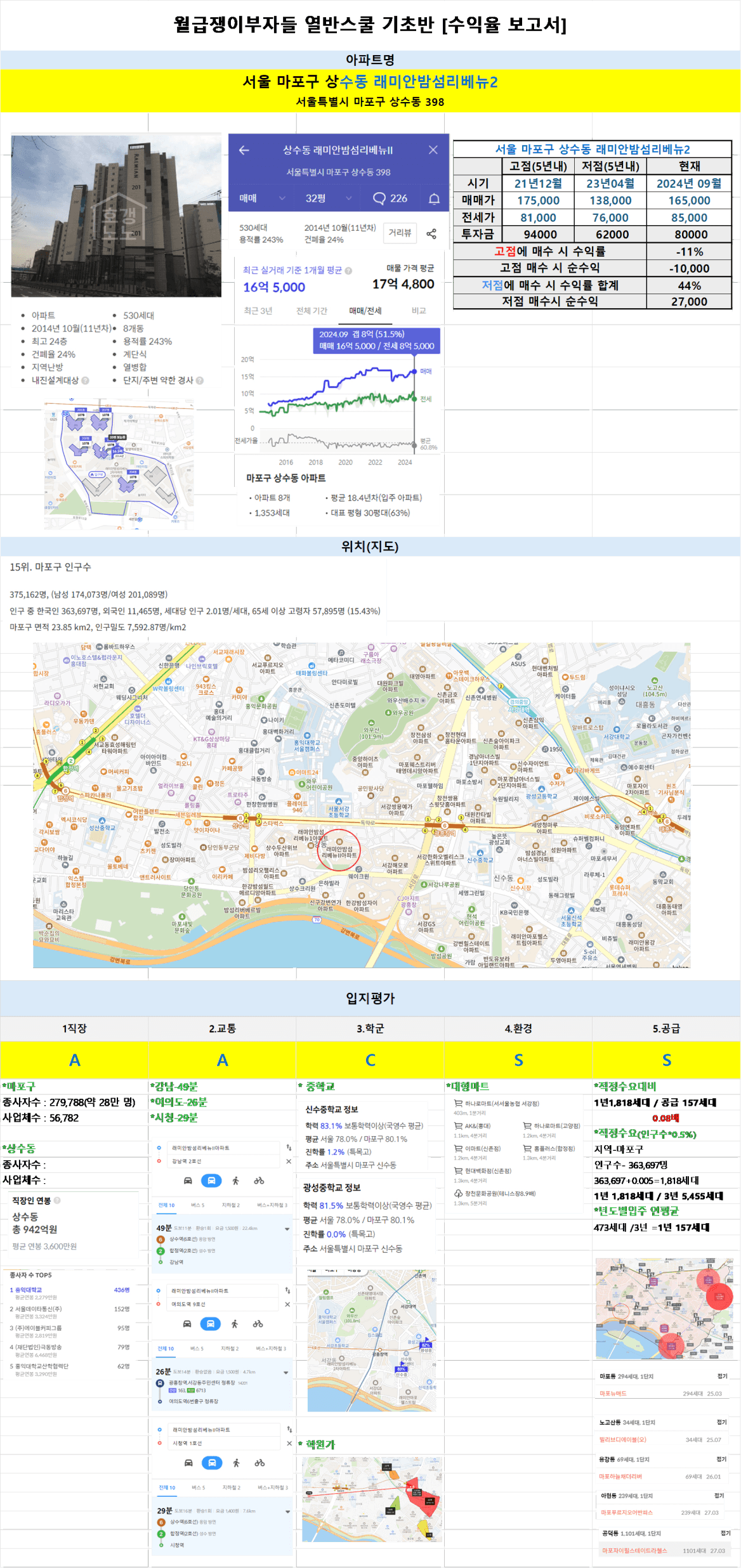Screen dimensions: 741x1568
Task: Expand the 26분 route details
Action: click(x=286, y=1373)
